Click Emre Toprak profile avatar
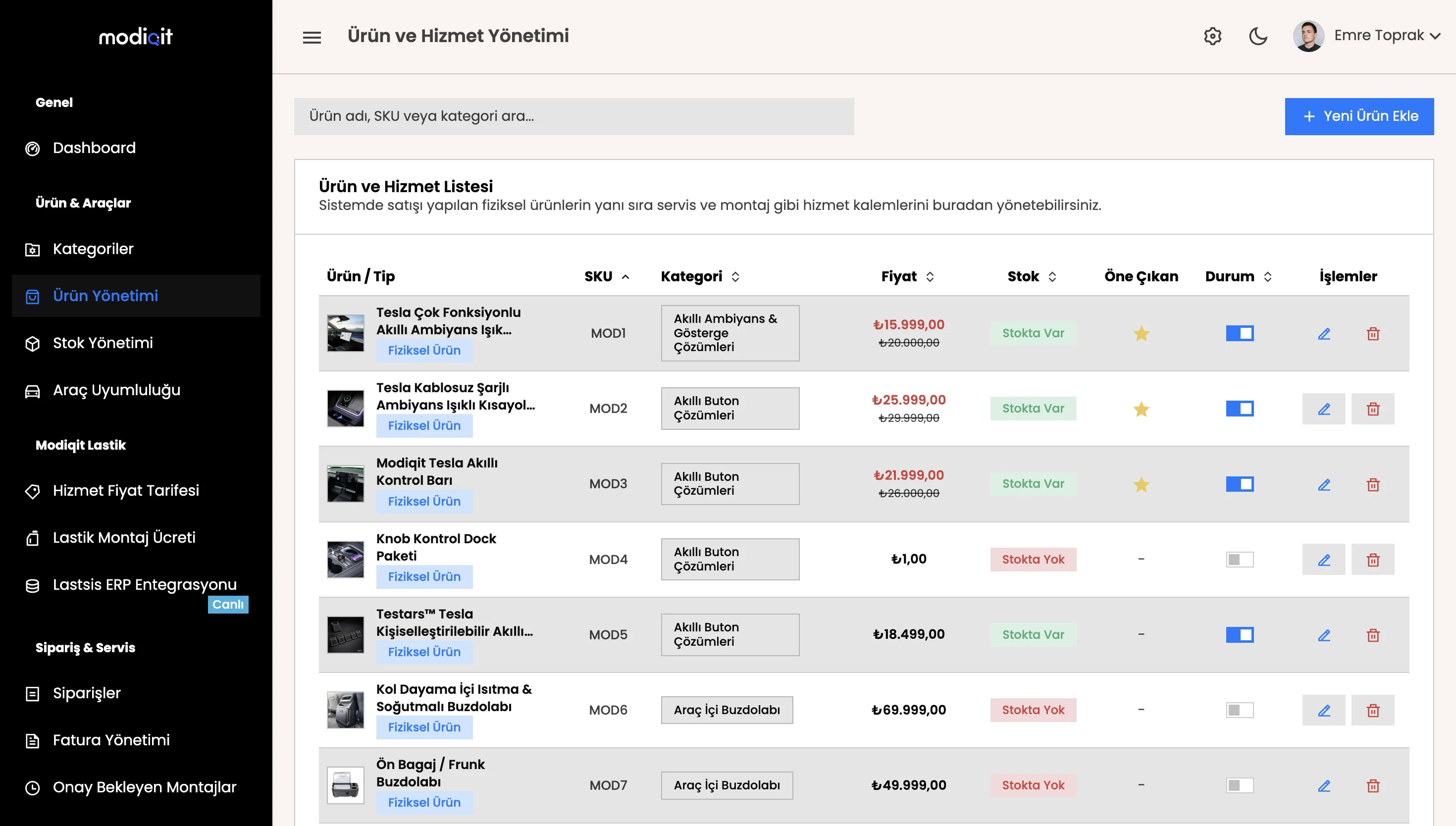1456x826 pixels. click(1308, 36)
